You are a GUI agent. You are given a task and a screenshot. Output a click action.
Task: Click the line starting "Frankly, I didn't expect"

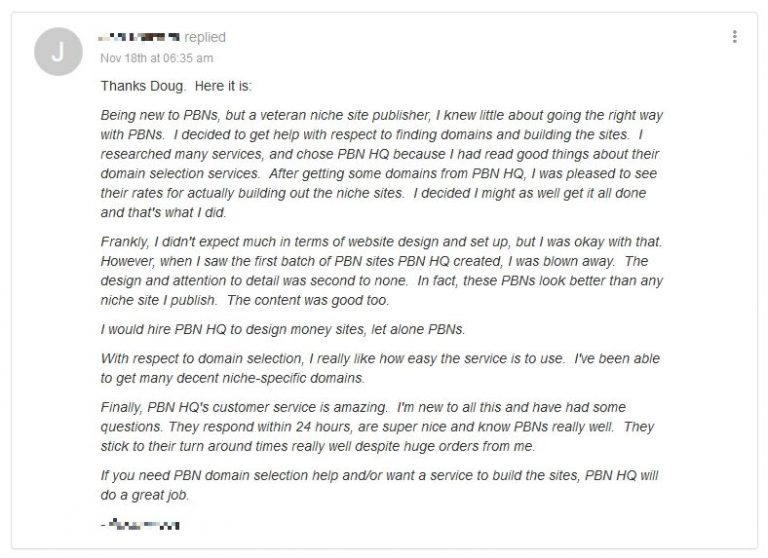point(381,241)
